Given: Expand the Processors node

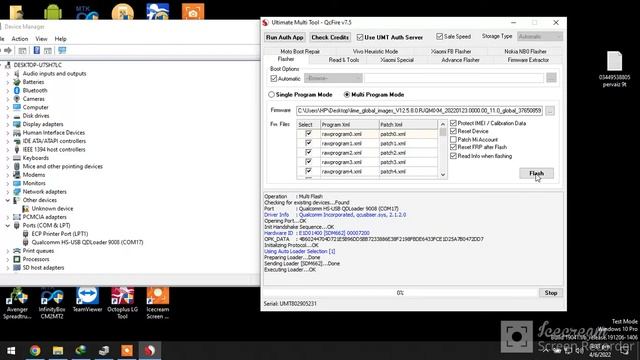Looking at the screenshot, I should pos(7,260).
